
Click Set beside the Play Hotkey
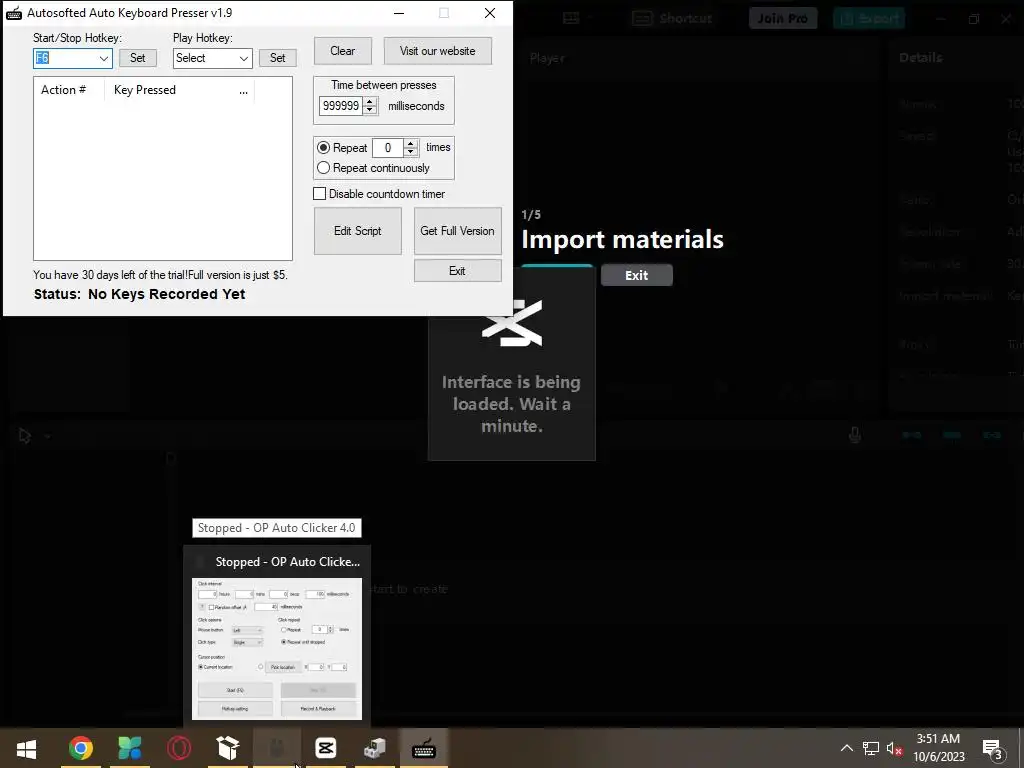click(x=278, y=58)
